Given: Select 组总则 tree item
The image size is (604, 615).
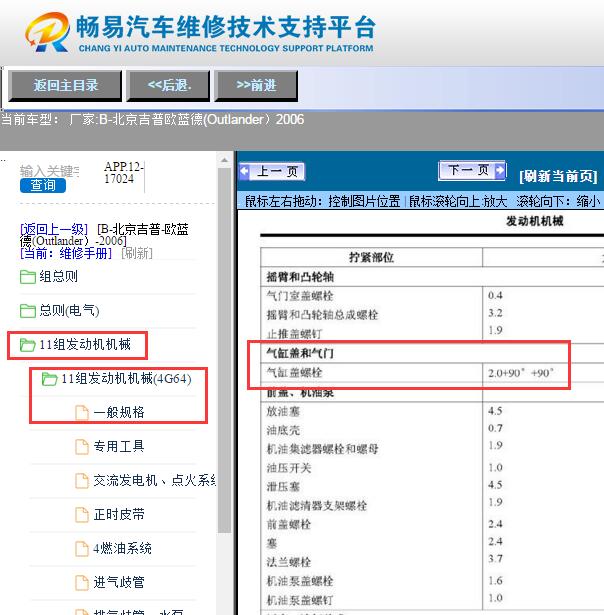Looking at the screenshot, I should 58,277.
